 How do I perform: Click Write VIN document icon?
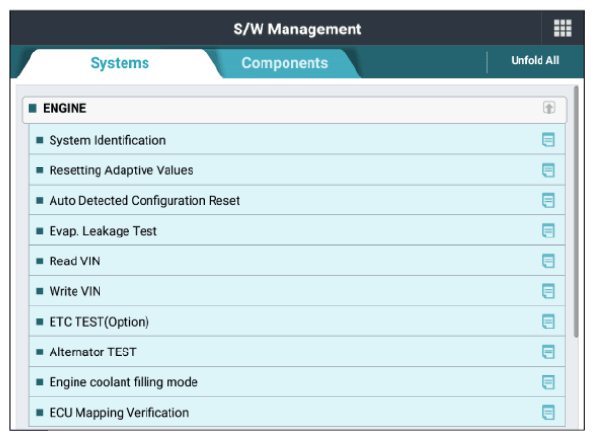click(x=548, y=291)
